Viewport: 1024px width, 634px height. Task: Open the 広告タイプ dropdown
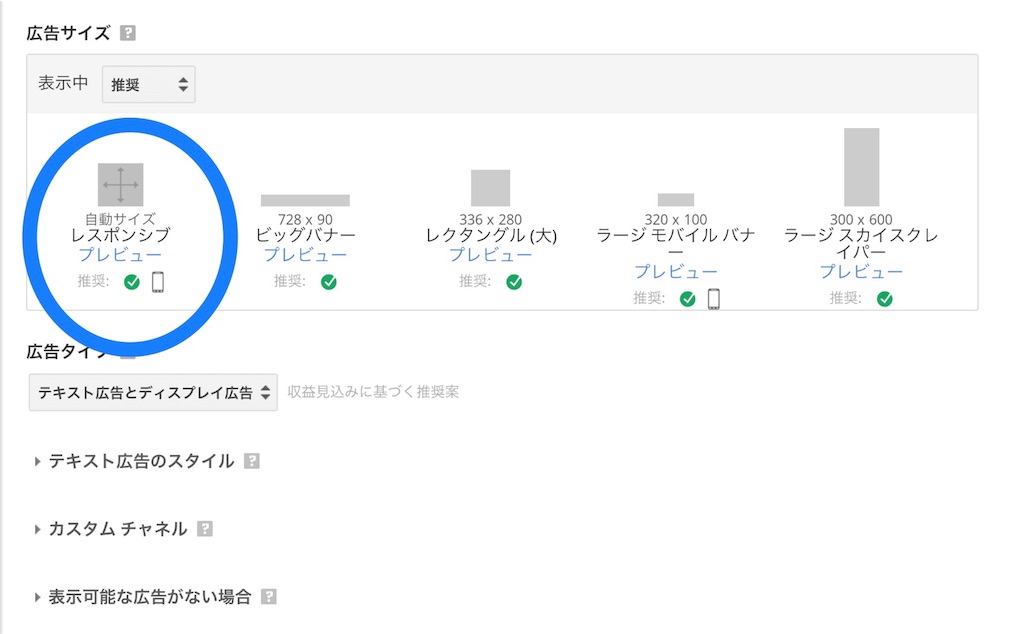[153, 391]
